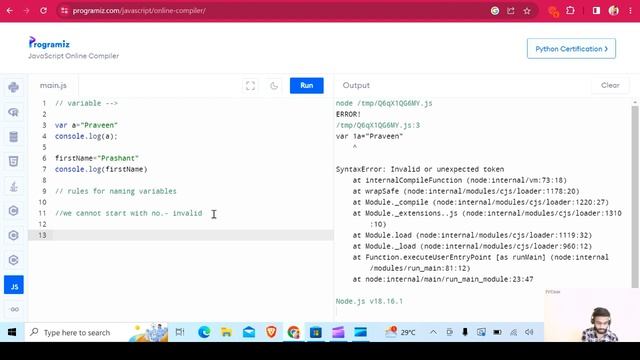Toggle the browser side panel
This screenshot has width=640, height=360.
coord(596,11)
